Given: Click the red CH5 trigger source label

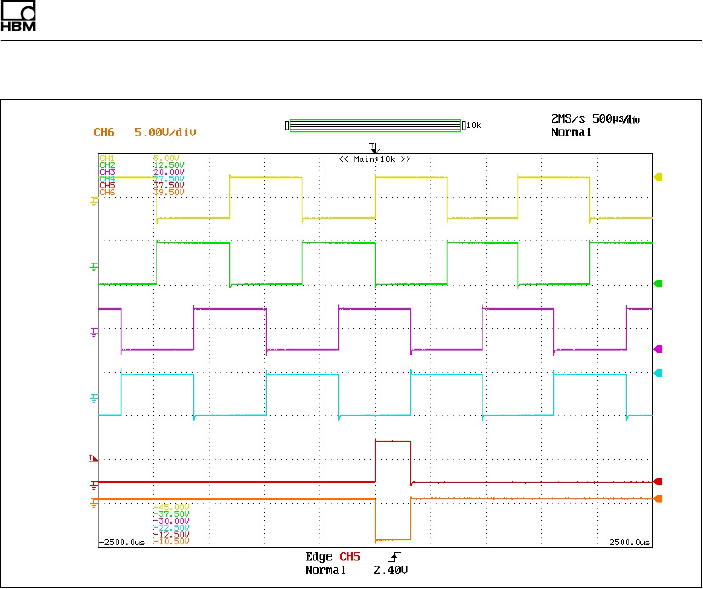Looking at the screenshot, I should 350,557.
